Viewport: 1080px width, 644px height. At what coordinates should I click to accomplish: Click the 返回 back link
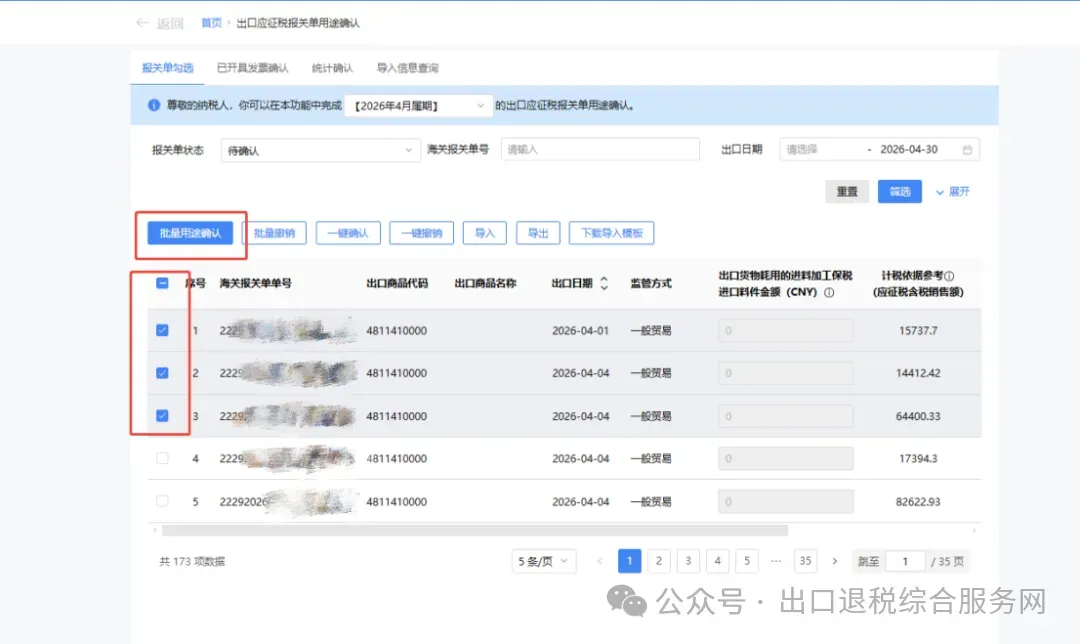(x=169, y=23)
